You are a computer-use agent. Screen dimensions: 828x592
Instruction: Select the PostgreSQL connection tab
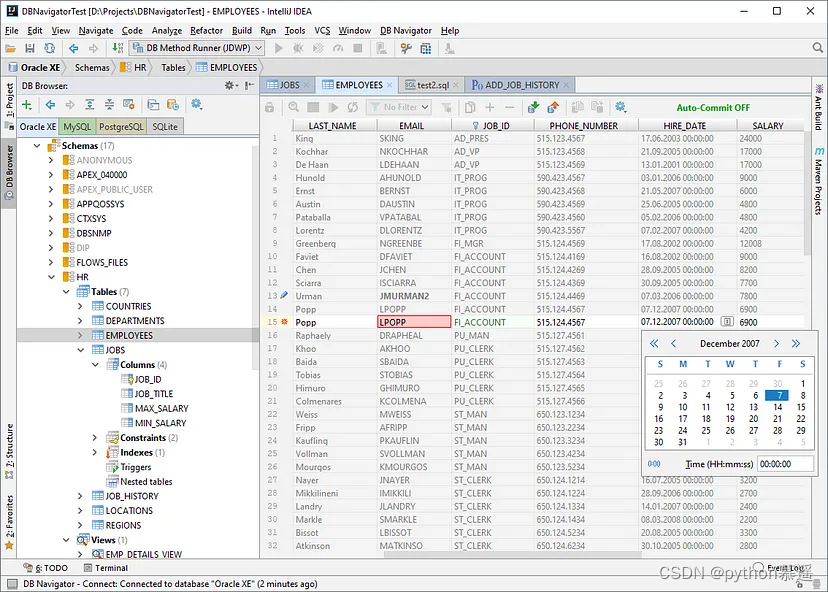121,127
